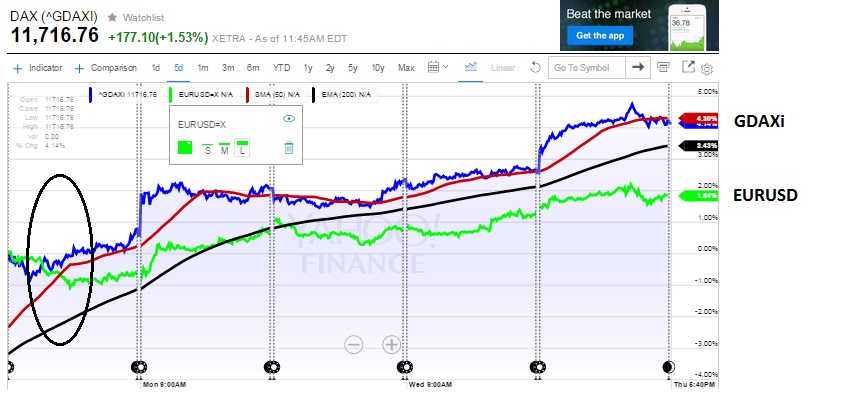
Task: Select the 1y time range
Action: 308,68
